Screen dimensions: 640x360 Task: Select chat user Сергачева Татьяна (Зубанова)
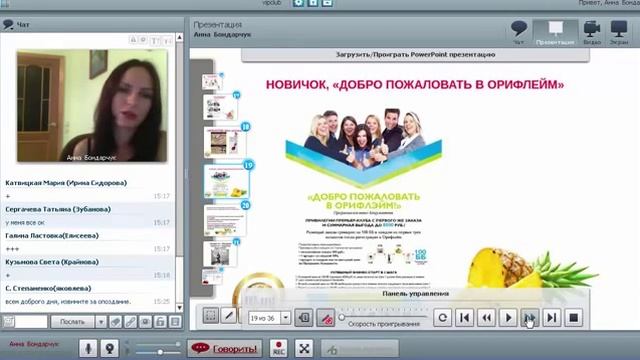point(58,209)
